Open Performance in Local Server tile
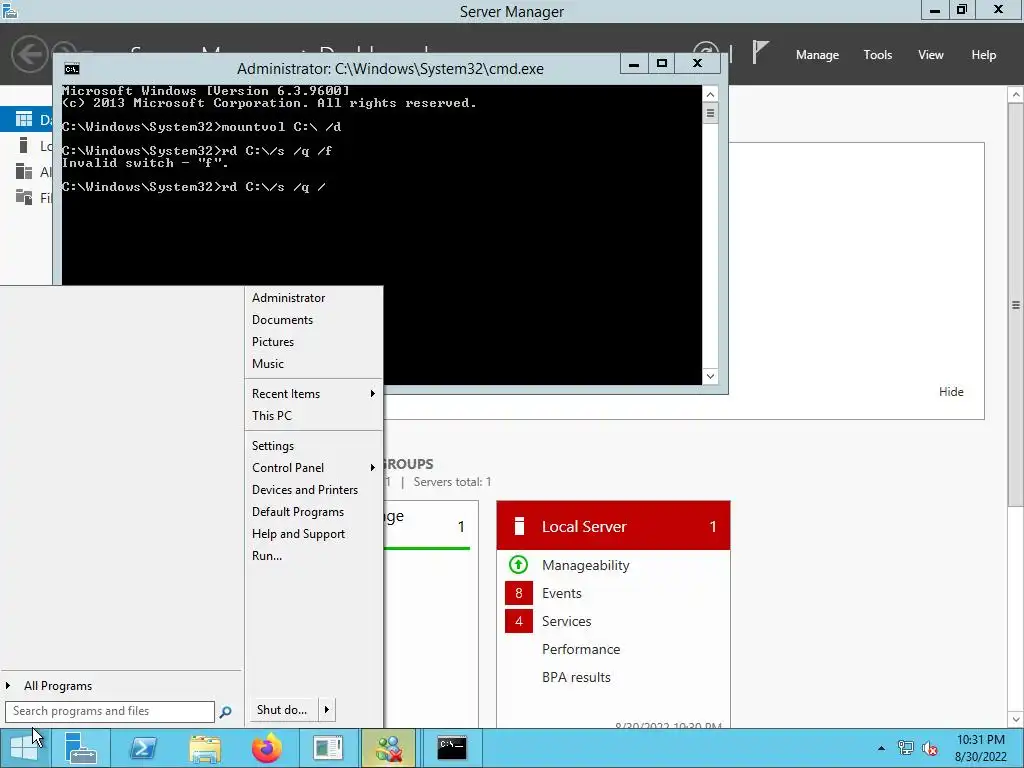Screen dimensions: 1024x768 [x=581, y=649]
